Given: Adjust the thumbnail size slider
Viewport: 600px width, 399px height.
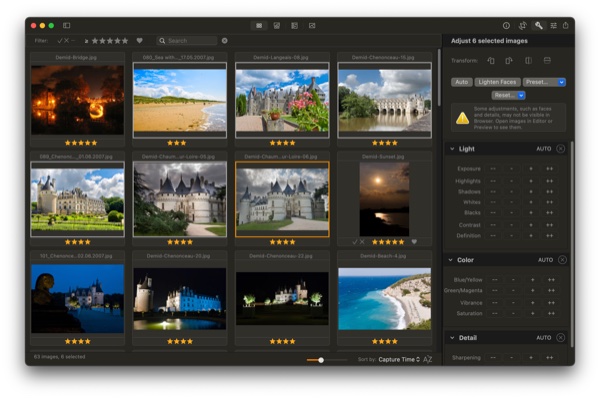Looking at the screenshot, I should click(321, 360).
